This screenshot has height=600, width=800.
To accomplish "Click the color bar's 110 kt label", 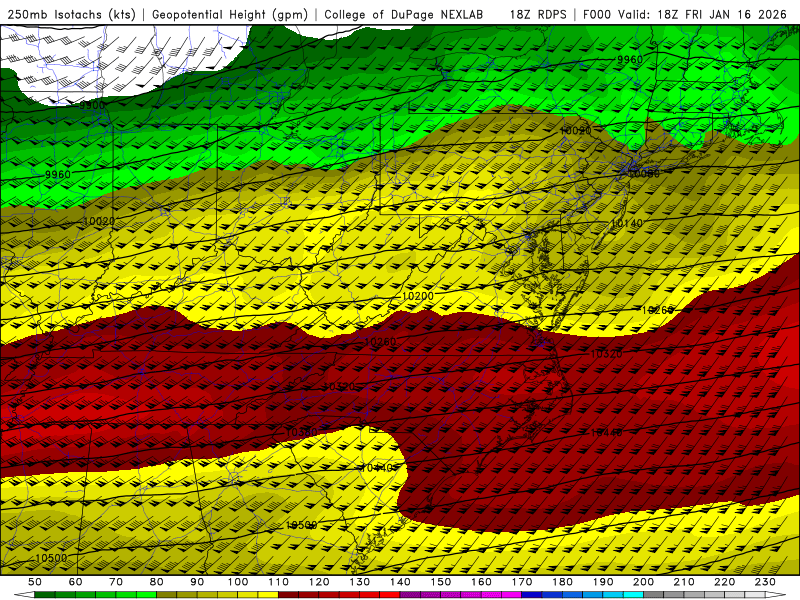I will (278, 582).
